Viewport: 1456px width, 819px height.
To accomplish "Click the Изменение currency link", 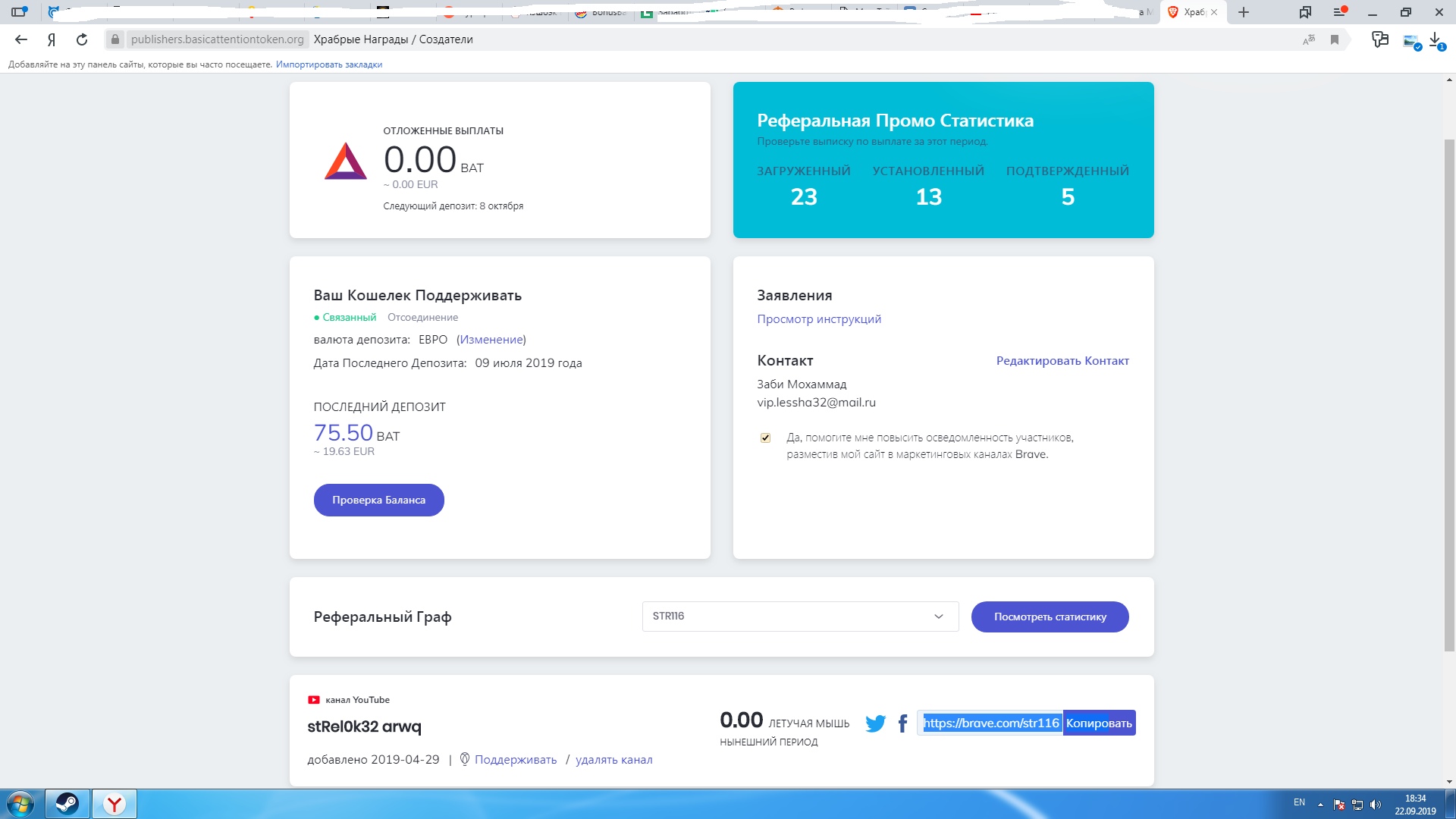I will click(491, 340).
